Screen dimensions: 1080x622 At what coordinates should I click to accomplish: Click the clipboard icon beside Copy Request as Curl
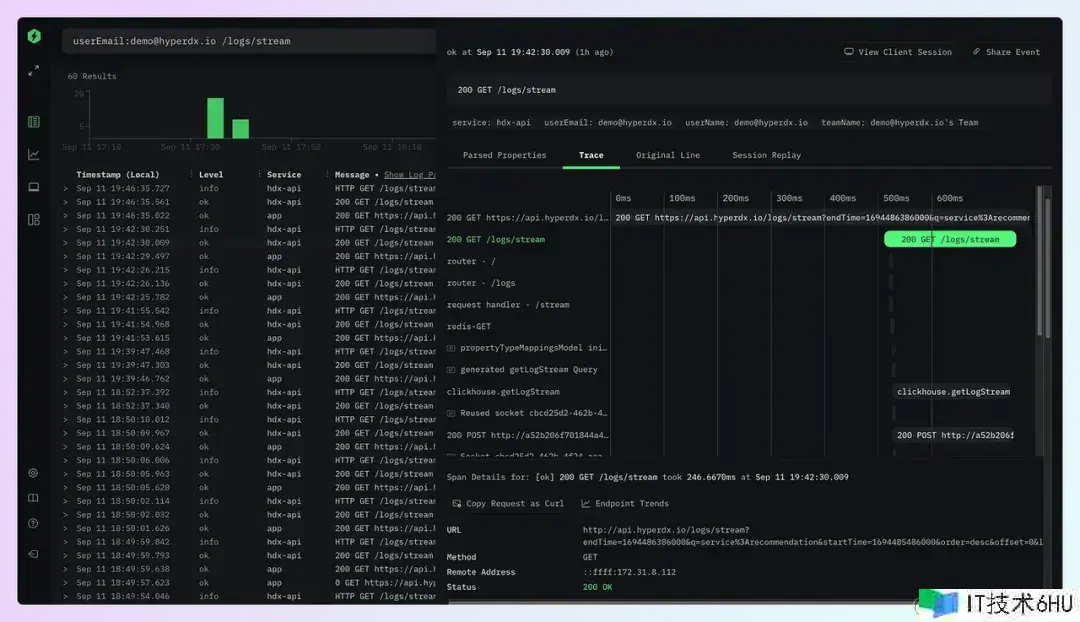point(456,504)
